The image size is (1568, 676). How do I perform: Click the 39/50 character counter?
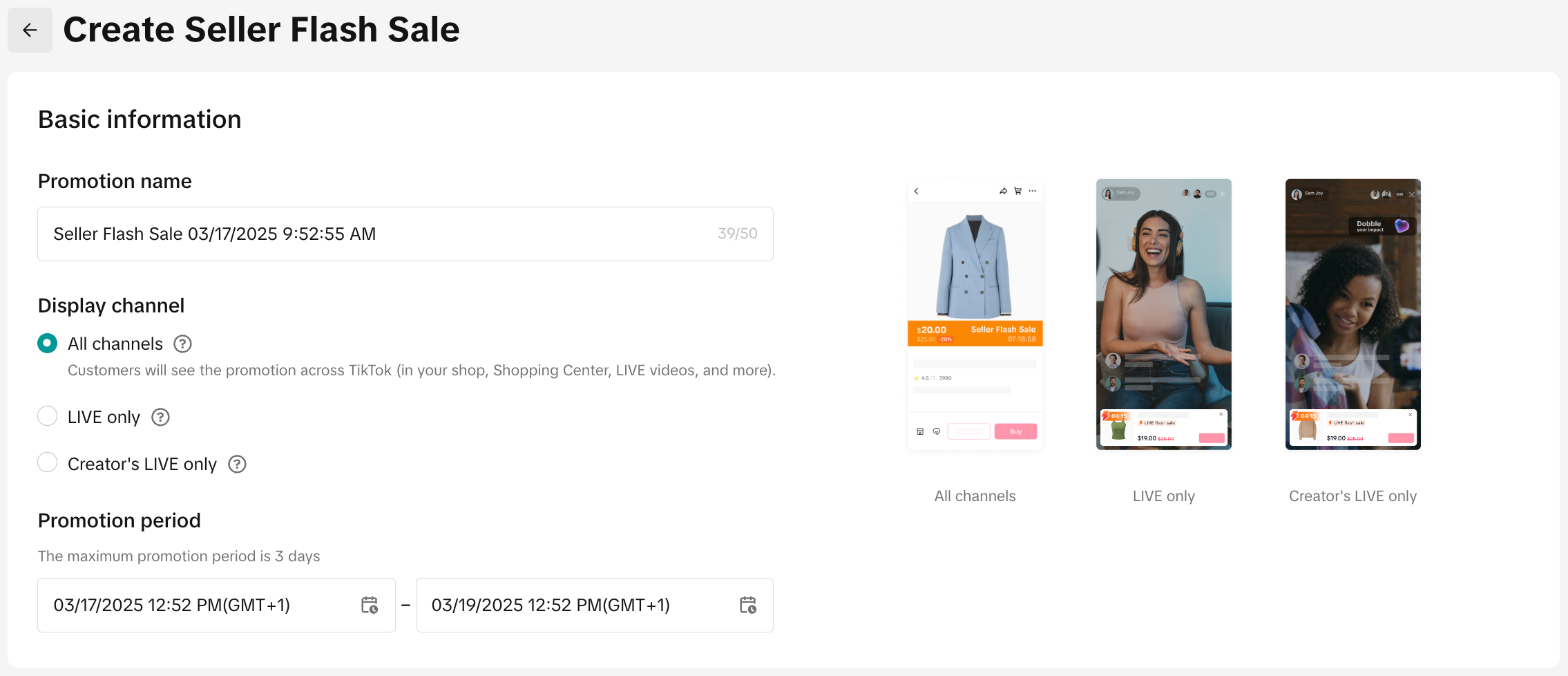[x=737, y=234]
